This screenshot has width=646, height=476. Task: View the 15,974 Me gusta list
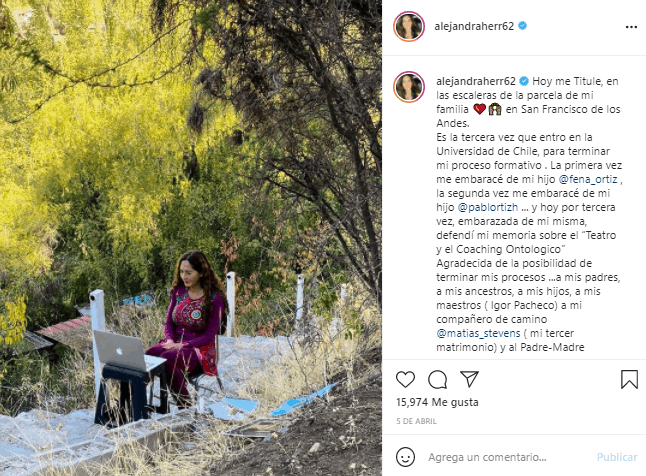[437, 402]
